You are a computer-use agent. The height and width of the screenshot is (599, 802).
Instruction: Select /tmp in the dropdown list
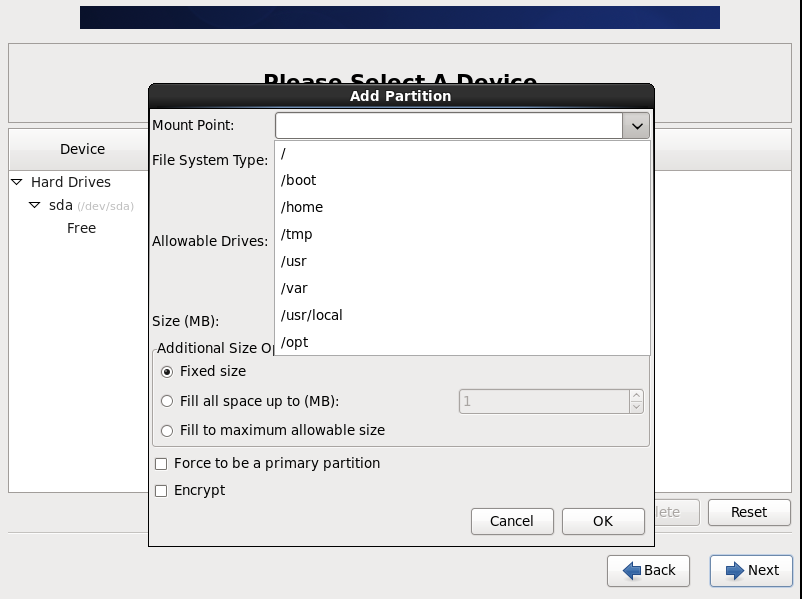pyautogui.click(x=462, y=234)
